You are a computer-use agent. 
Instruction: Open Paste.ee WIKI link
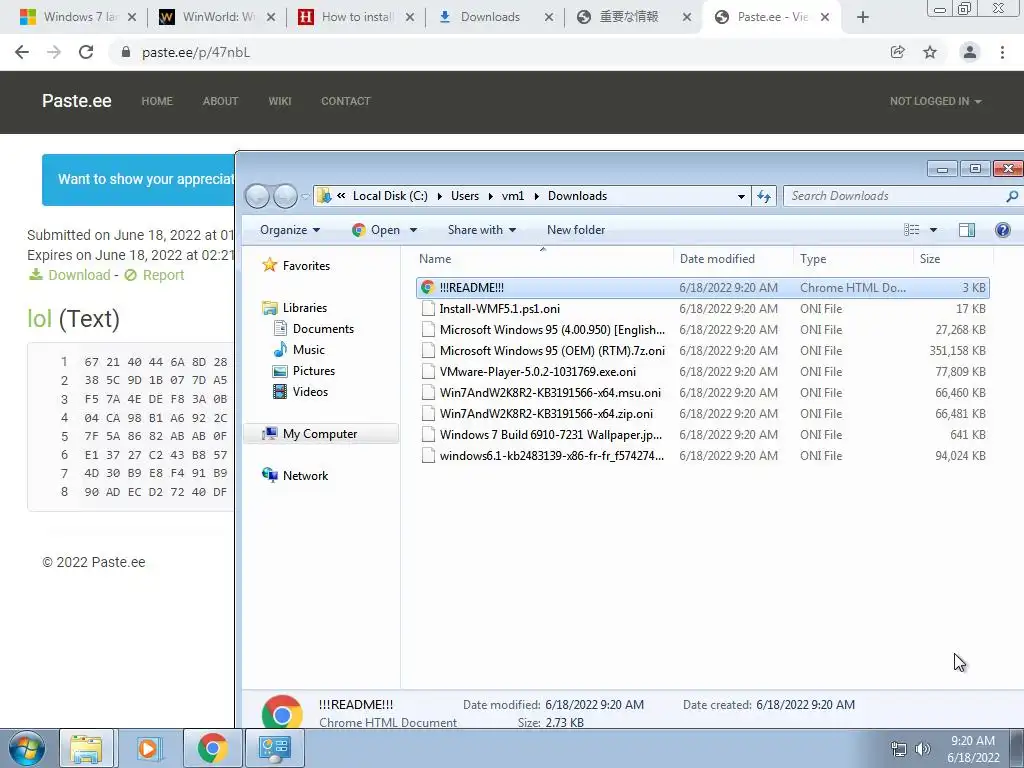click(x=280, y=101)
